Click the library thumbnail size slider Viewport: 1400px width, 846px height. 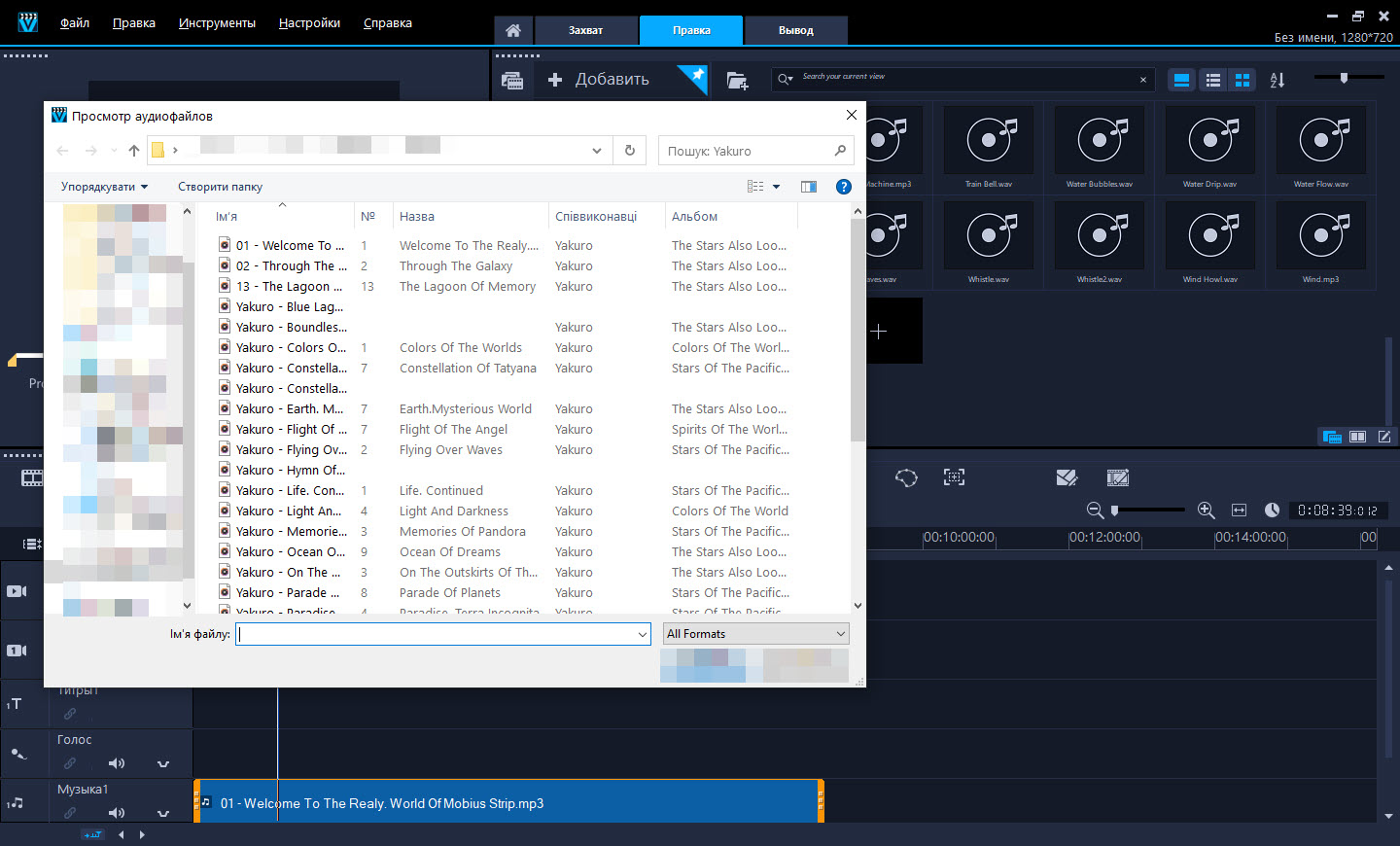click(1345, 77)
